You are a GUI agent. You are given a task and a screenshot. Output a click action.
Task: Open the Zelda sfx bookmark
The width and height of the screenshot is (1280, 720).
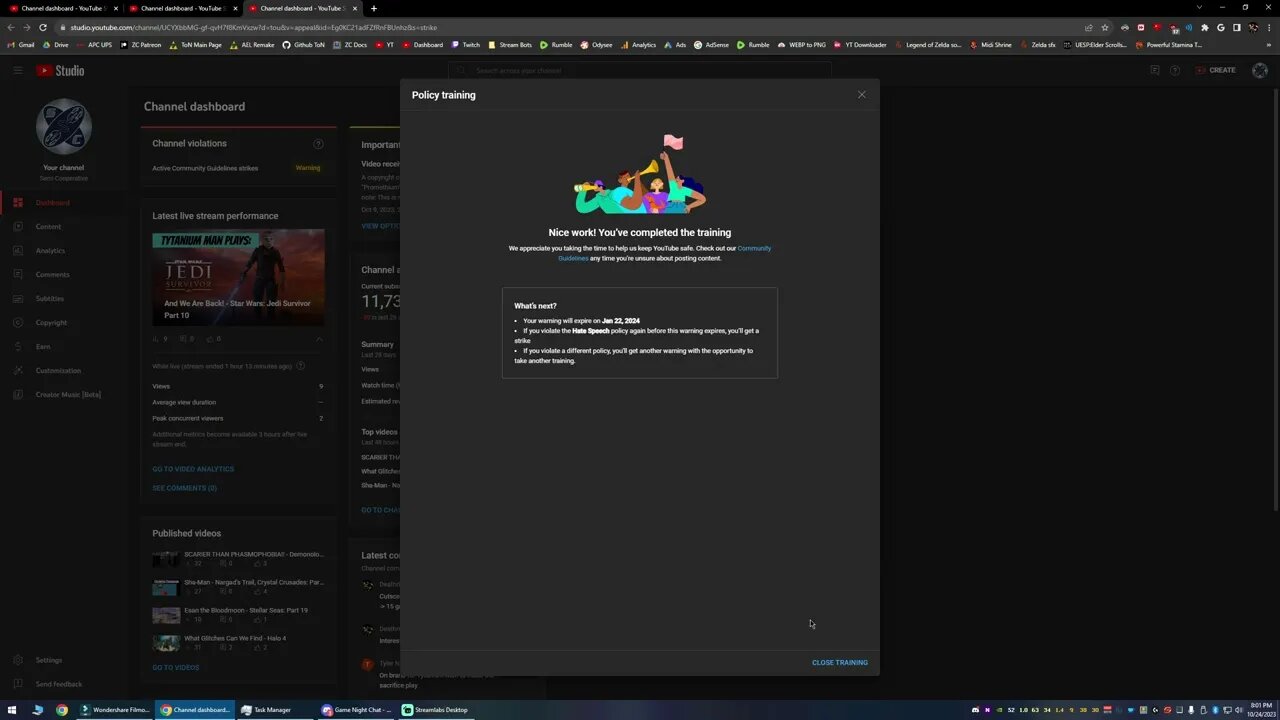1038,45
